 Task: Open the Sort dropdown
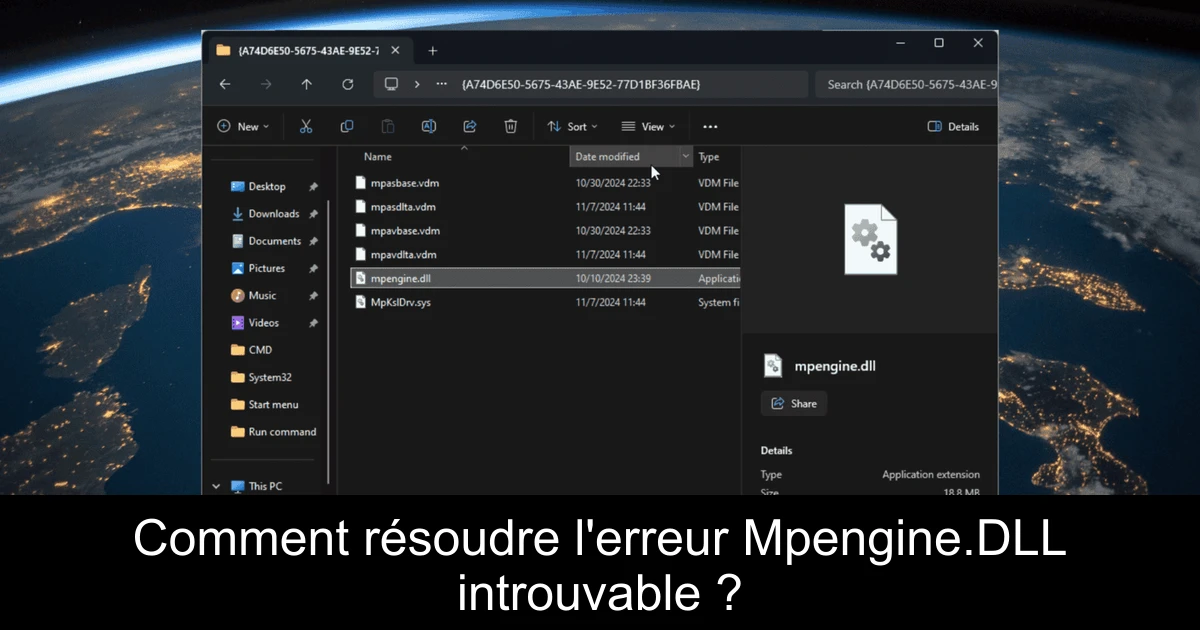pyautogui.click(x=573, y=126)
